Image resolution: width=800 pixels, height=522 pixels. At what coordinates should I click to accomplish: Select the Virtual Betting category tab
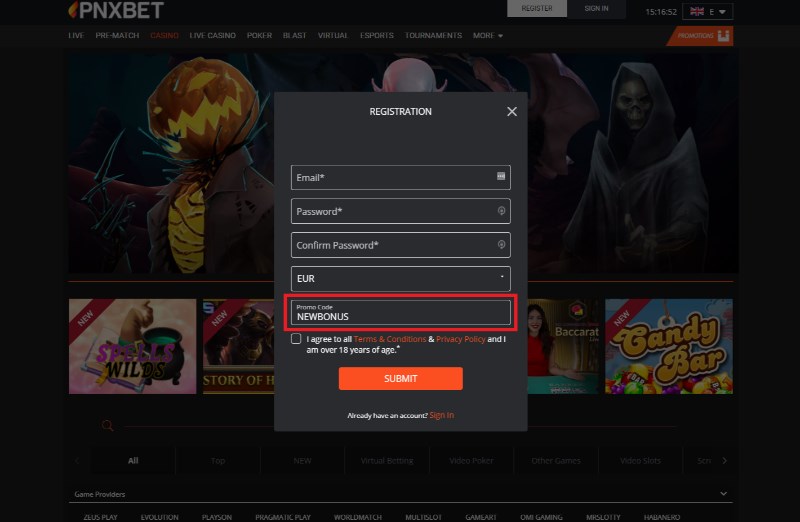(x=387, y=460)
